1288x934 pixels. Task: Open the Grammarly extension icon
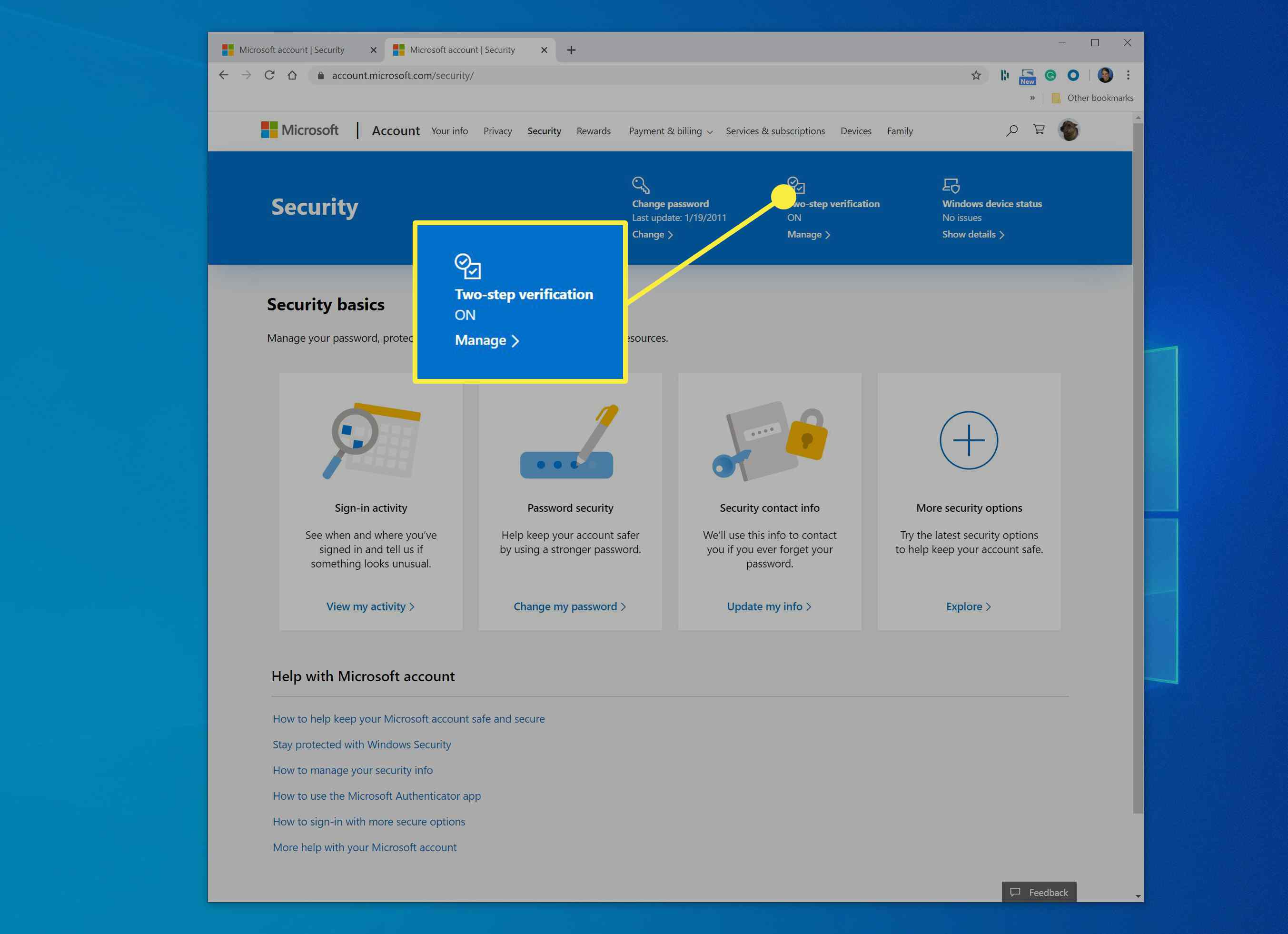click(1050, 75)
